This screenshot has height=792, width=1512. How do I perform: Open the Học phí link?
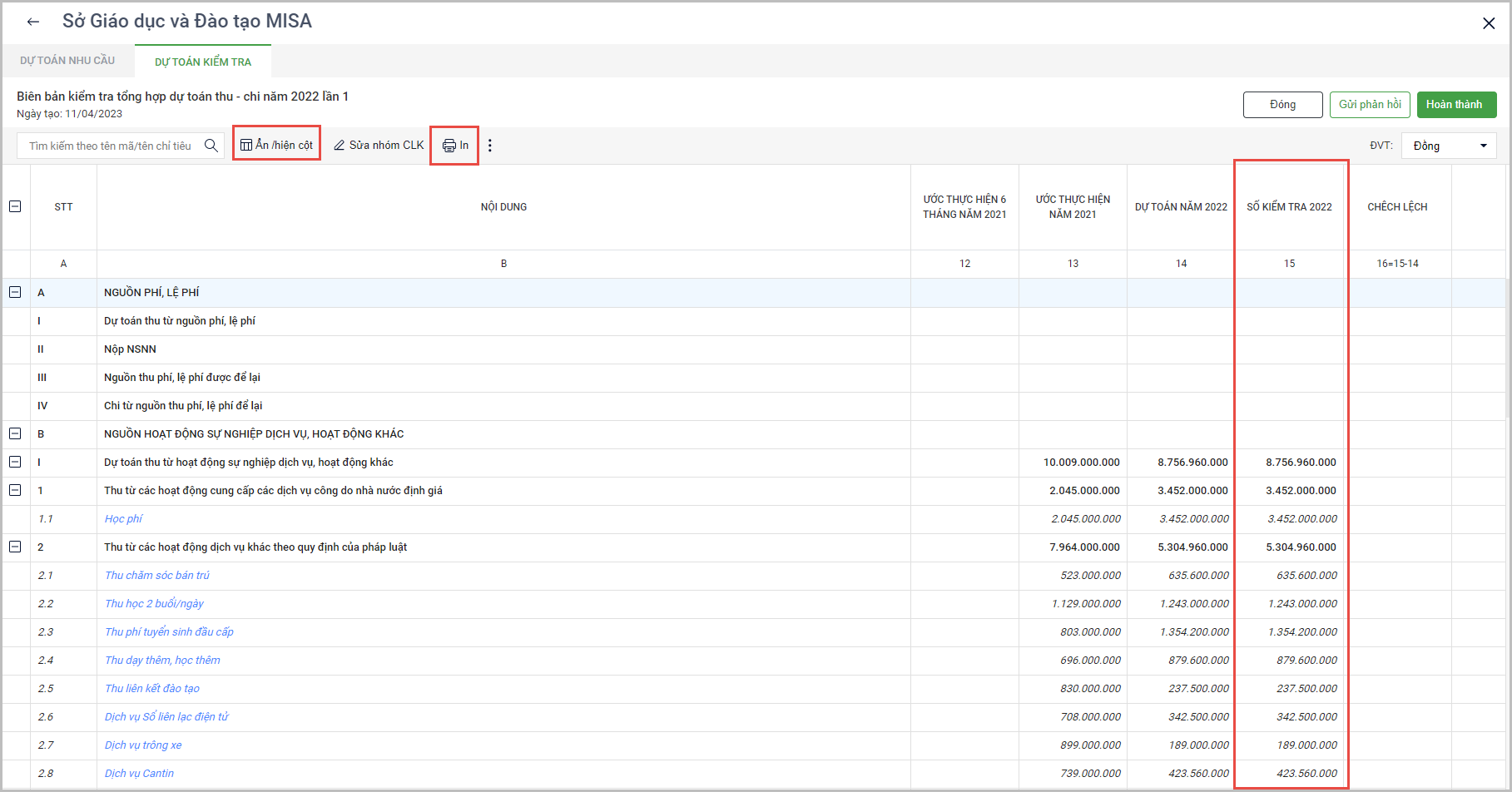coord(123,519)
